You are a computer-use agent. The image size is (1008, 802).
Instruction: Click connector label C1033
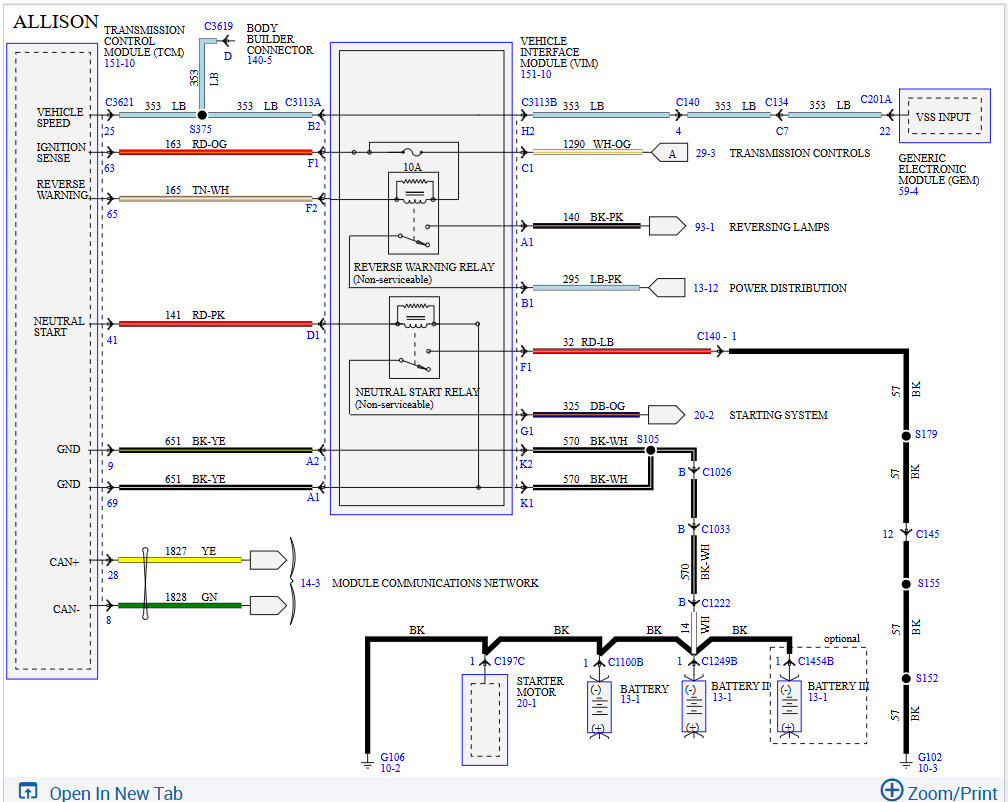[716, 529]
